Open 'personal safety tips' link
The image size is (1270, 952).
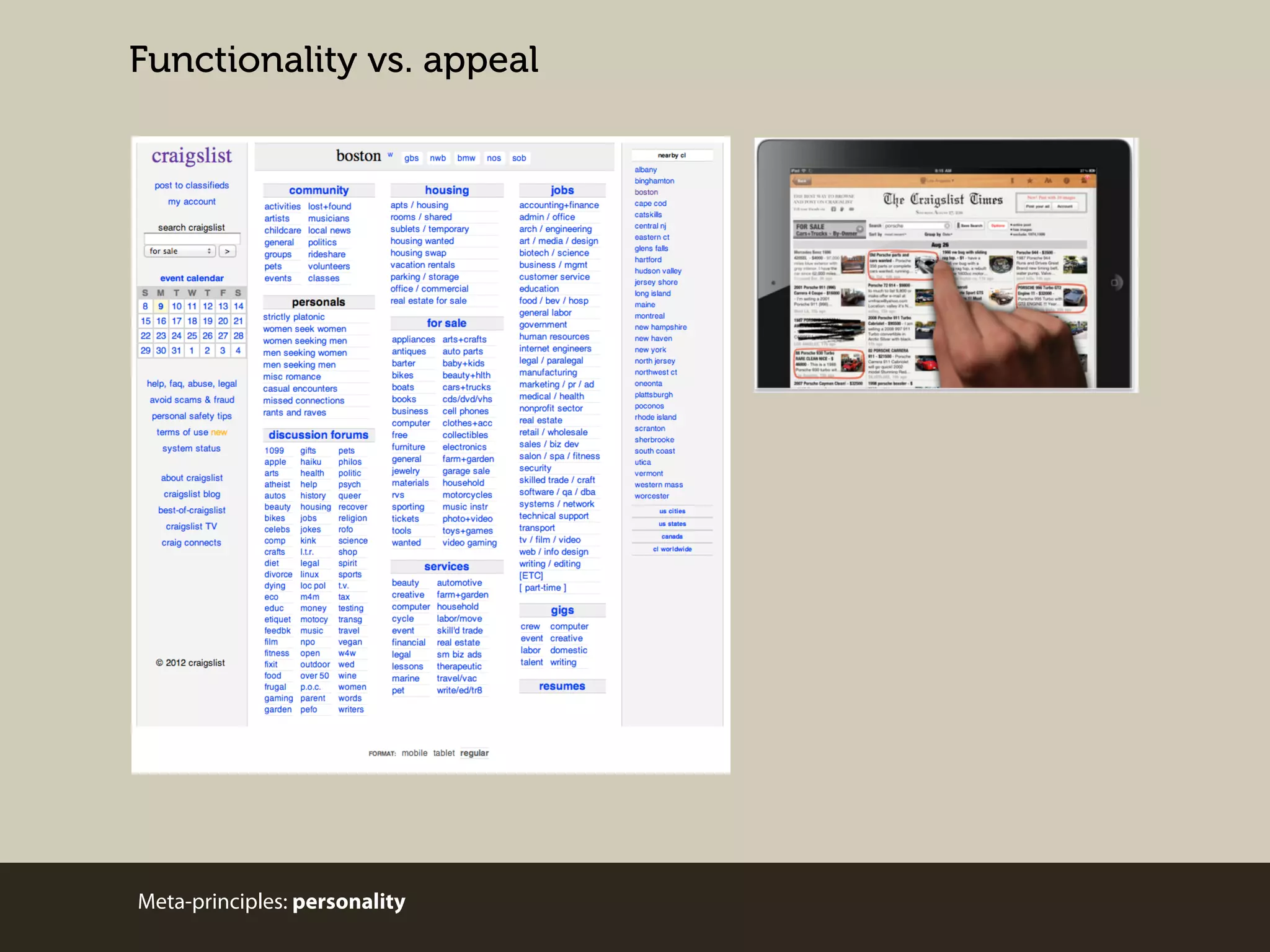[192, 416]
